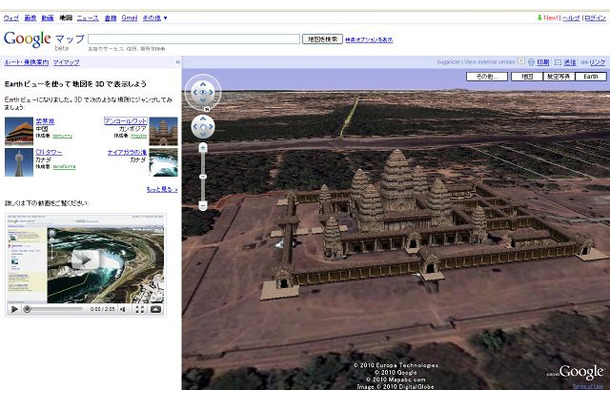Switch to 地図 map view
610x400 pixels.
tap(527, 76)
